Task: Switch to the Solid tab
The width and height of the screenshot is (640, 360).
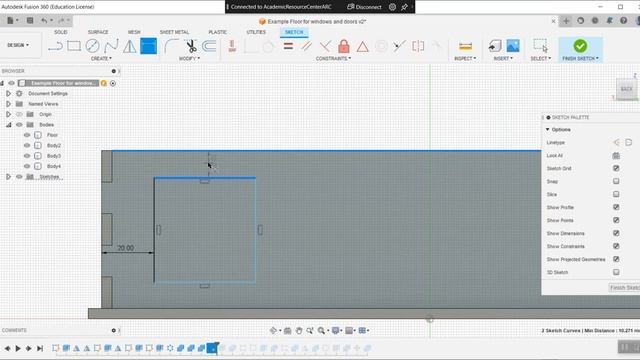Action: [60, 32]
